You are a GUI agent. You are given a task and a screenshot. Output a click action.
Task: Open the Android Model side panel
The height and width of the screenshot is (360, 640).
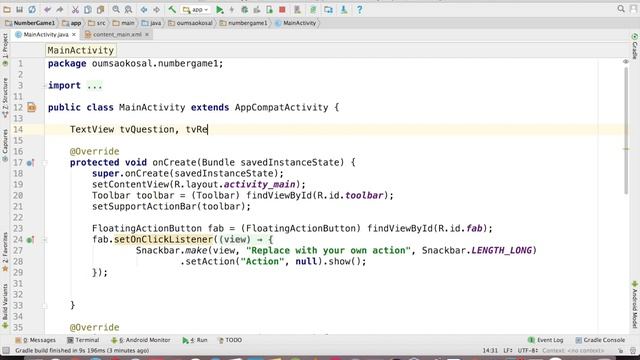tap(635, 304)
